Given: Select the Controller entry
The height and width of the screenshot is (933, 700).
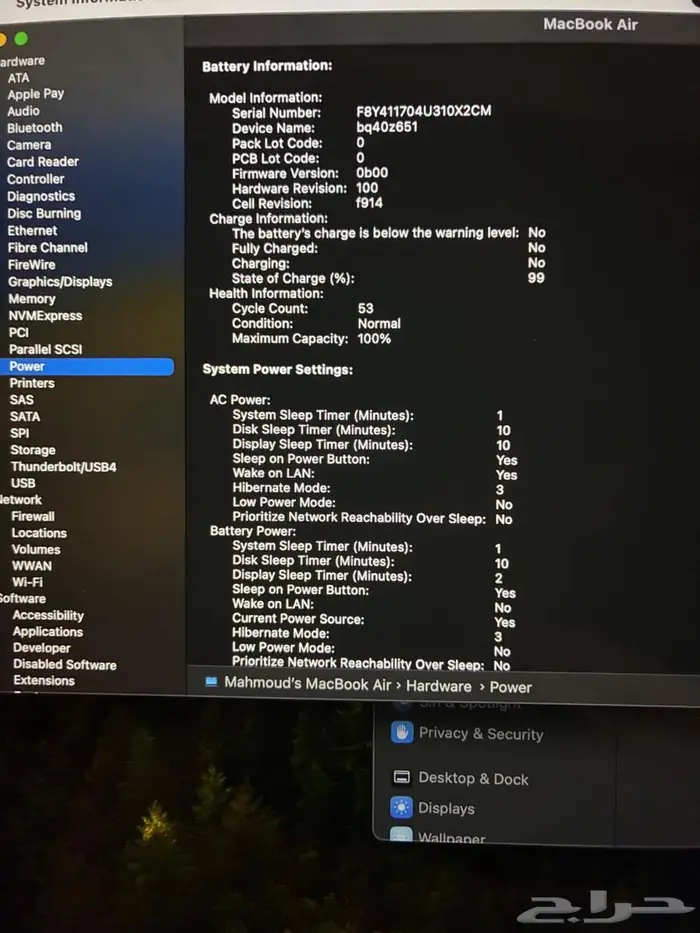Looking at the screenshot, I should (x=36, y=179).
